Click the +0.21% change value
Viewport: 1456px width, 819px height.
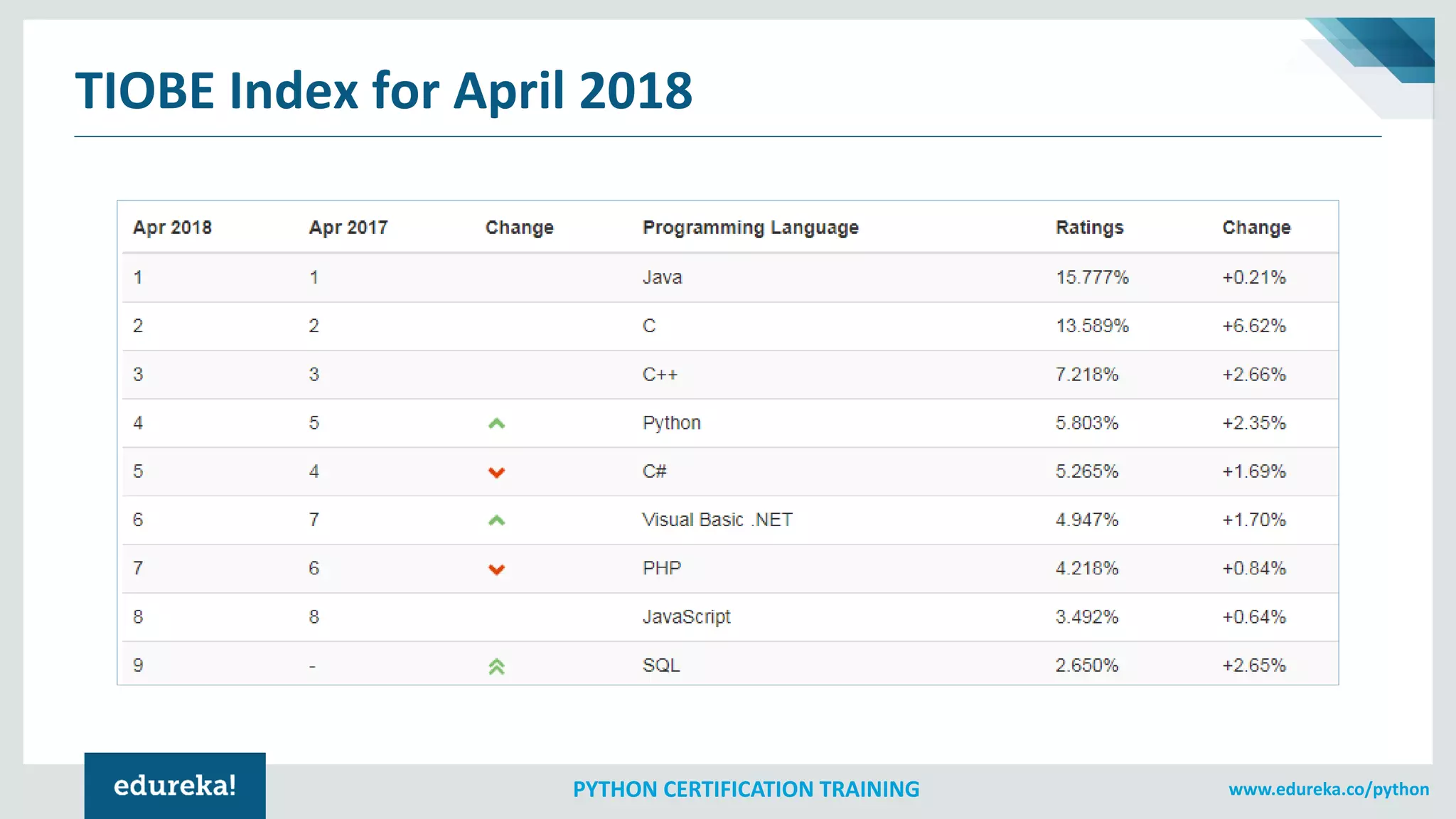coord(1254,277)
